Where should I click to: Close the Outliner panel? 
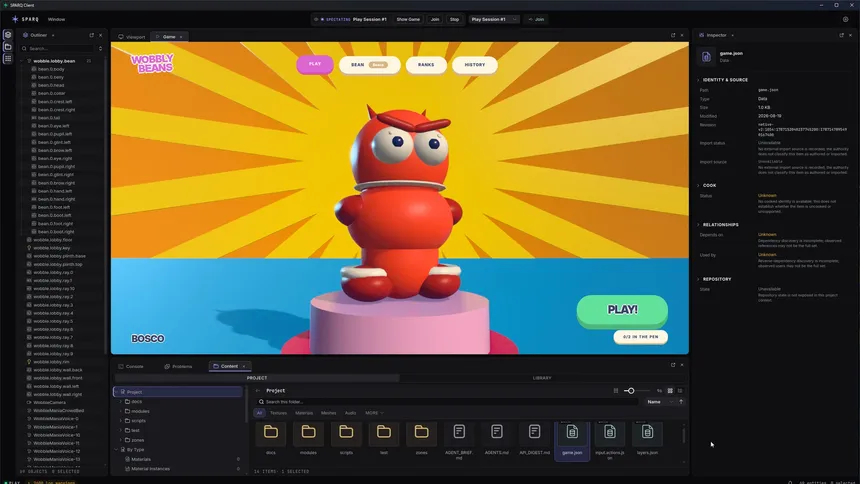(100, 35)
